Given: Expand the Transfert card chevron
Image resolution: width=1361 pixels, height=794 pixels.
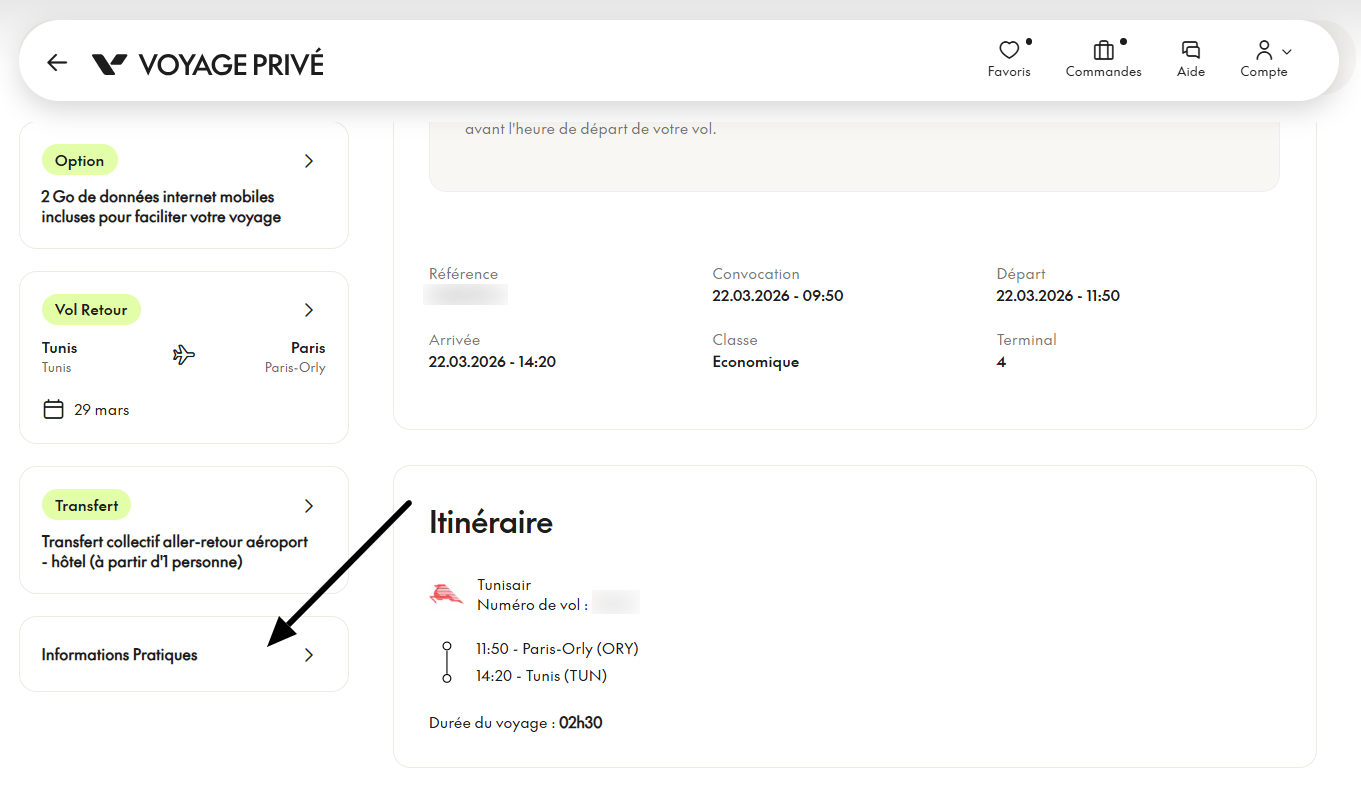Looking at the screenshot, I should click(309, 506).
